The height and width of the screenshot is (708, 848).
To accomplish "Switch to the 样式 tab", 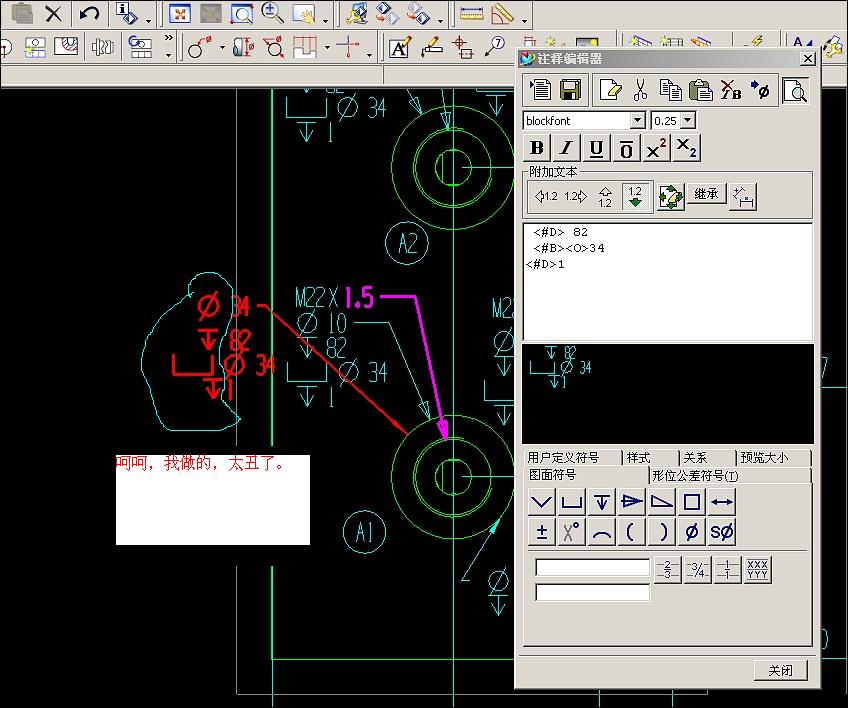I will 638,458.
